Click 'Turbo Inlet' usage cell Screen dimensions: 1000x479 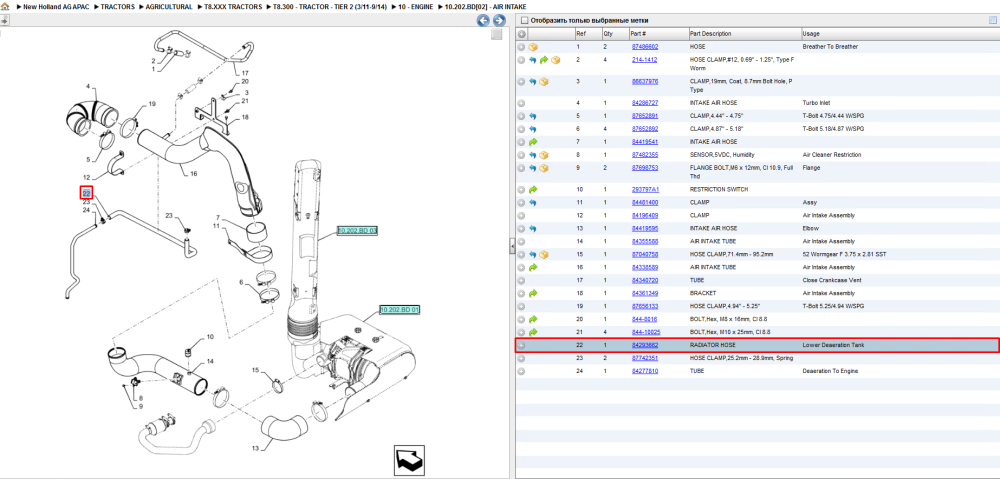pyautogui.click(x=816, y=103)
